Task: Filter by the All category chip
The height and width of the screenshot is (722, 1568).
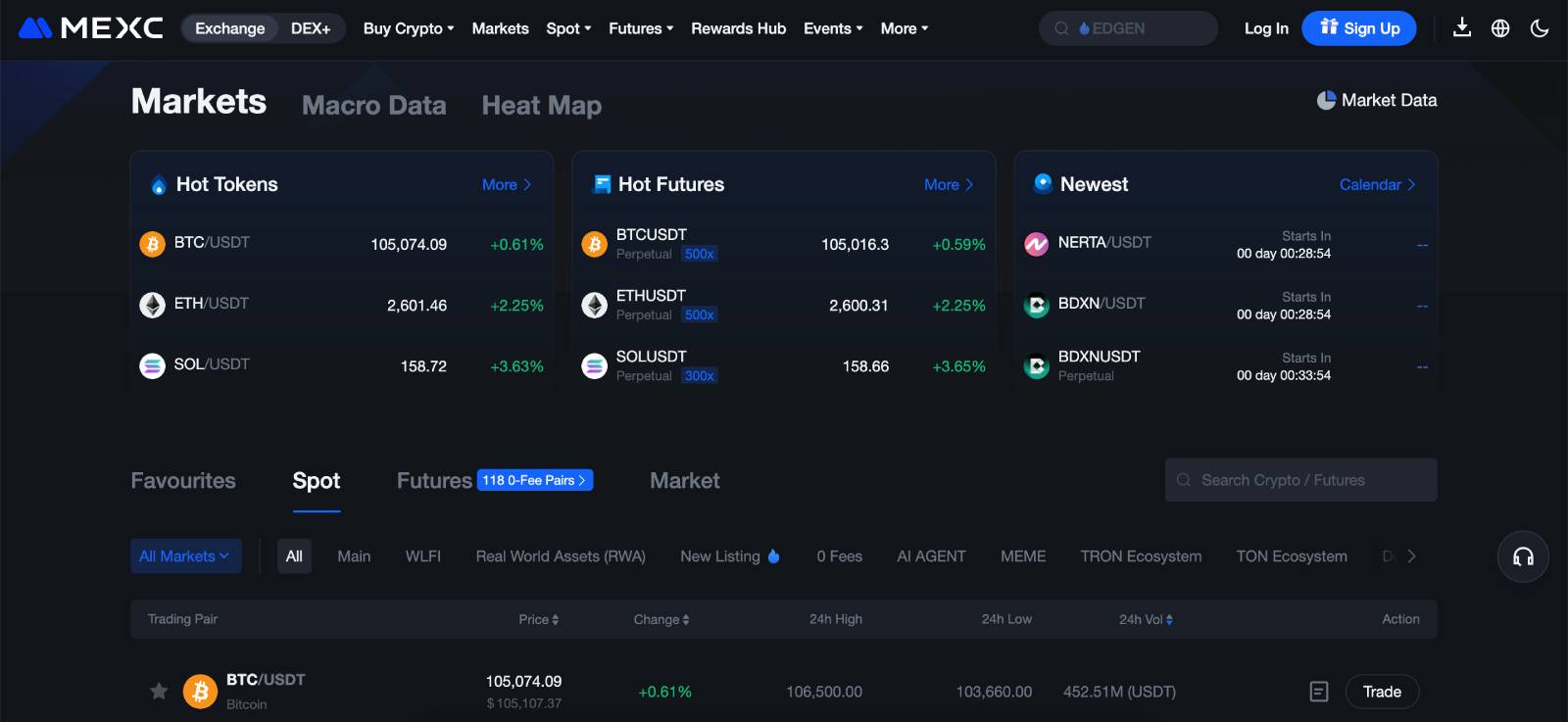Action: 294,556
